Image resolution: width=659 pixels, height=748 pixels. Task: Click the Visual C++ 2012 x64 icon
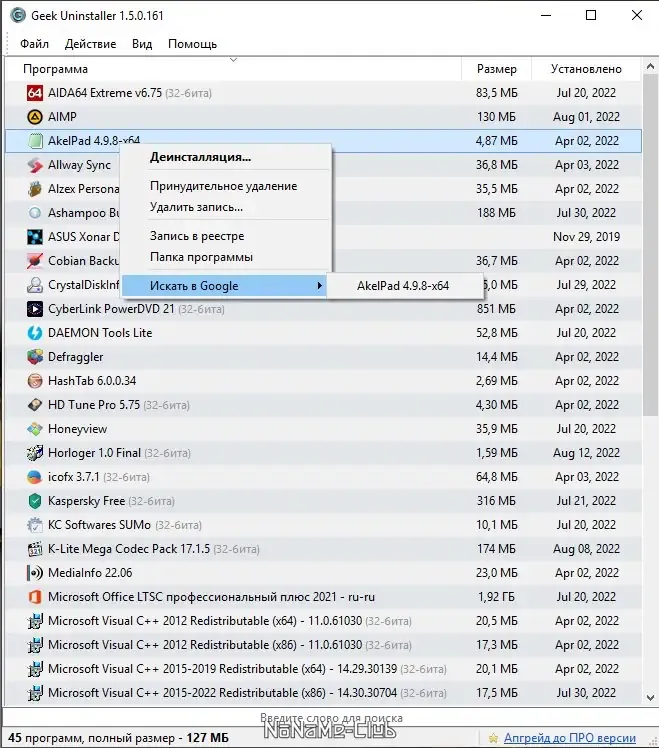[x=35, y=621]
